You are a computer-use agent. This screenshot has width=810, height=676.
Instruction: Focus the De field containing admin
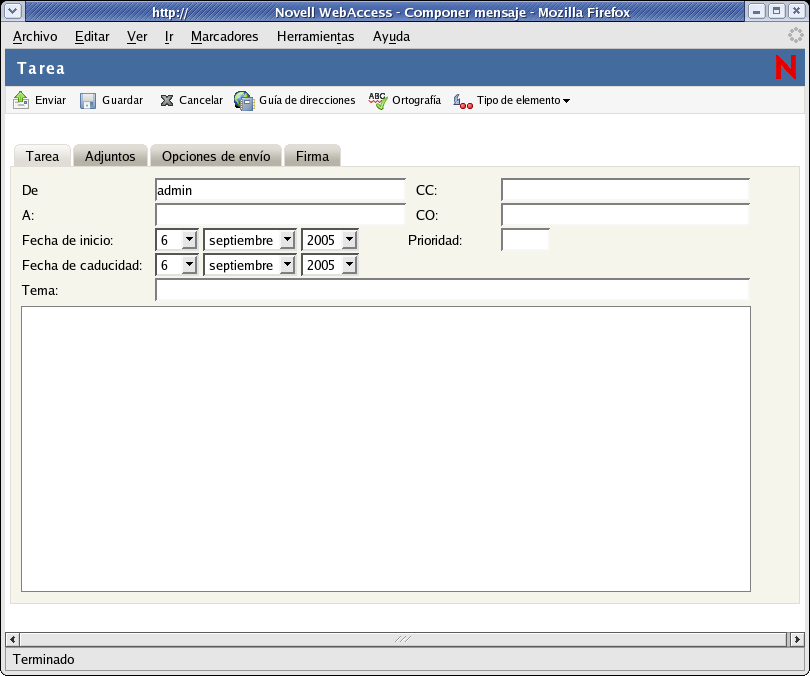coord(280,190)
